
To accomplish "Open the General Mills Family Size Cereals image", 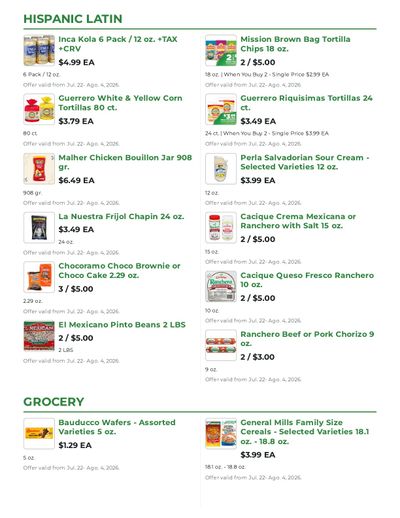I will coord(221,434).
